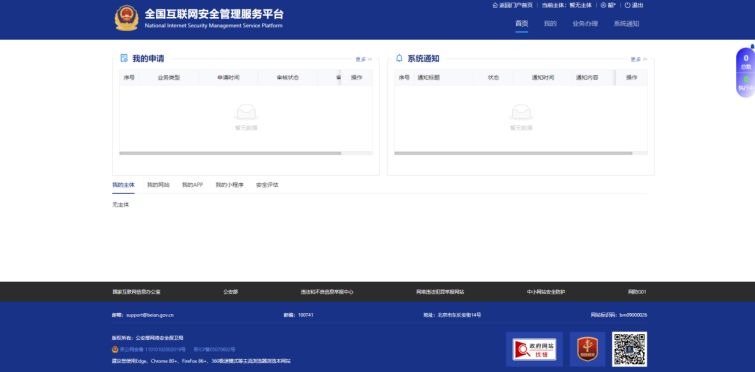
Task: Expand 更多 in the 系统通知 panel
Action: (x=638, y=59)
